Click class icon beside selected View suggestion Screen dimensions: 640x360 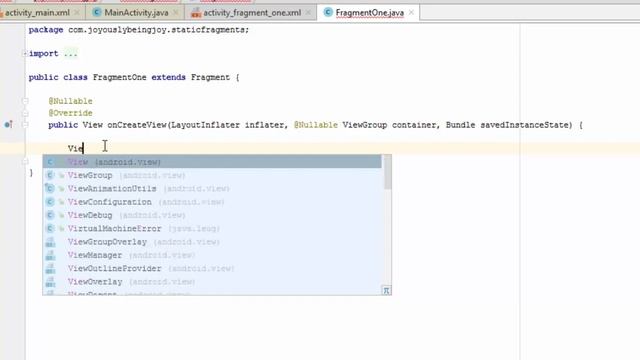tap(50, 162)
